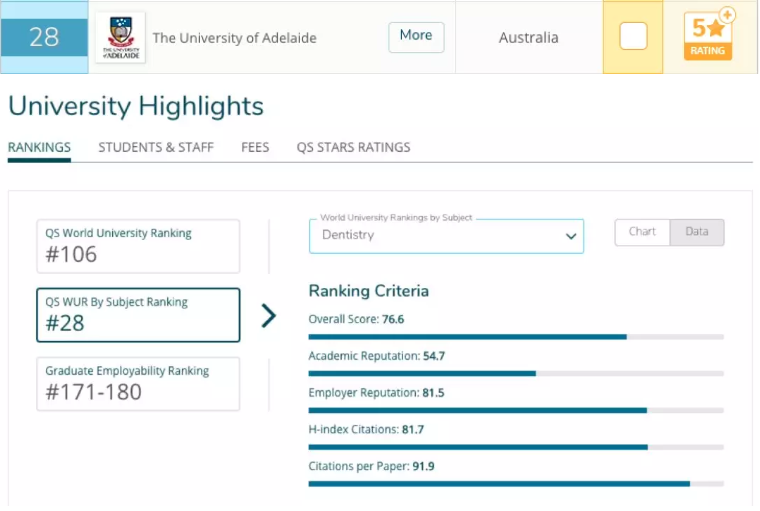Image resolution: width=760 pixels, height=511 pixels.
Task: Select the QS WUR By Subject Ranking card
Action: point(138,315)
